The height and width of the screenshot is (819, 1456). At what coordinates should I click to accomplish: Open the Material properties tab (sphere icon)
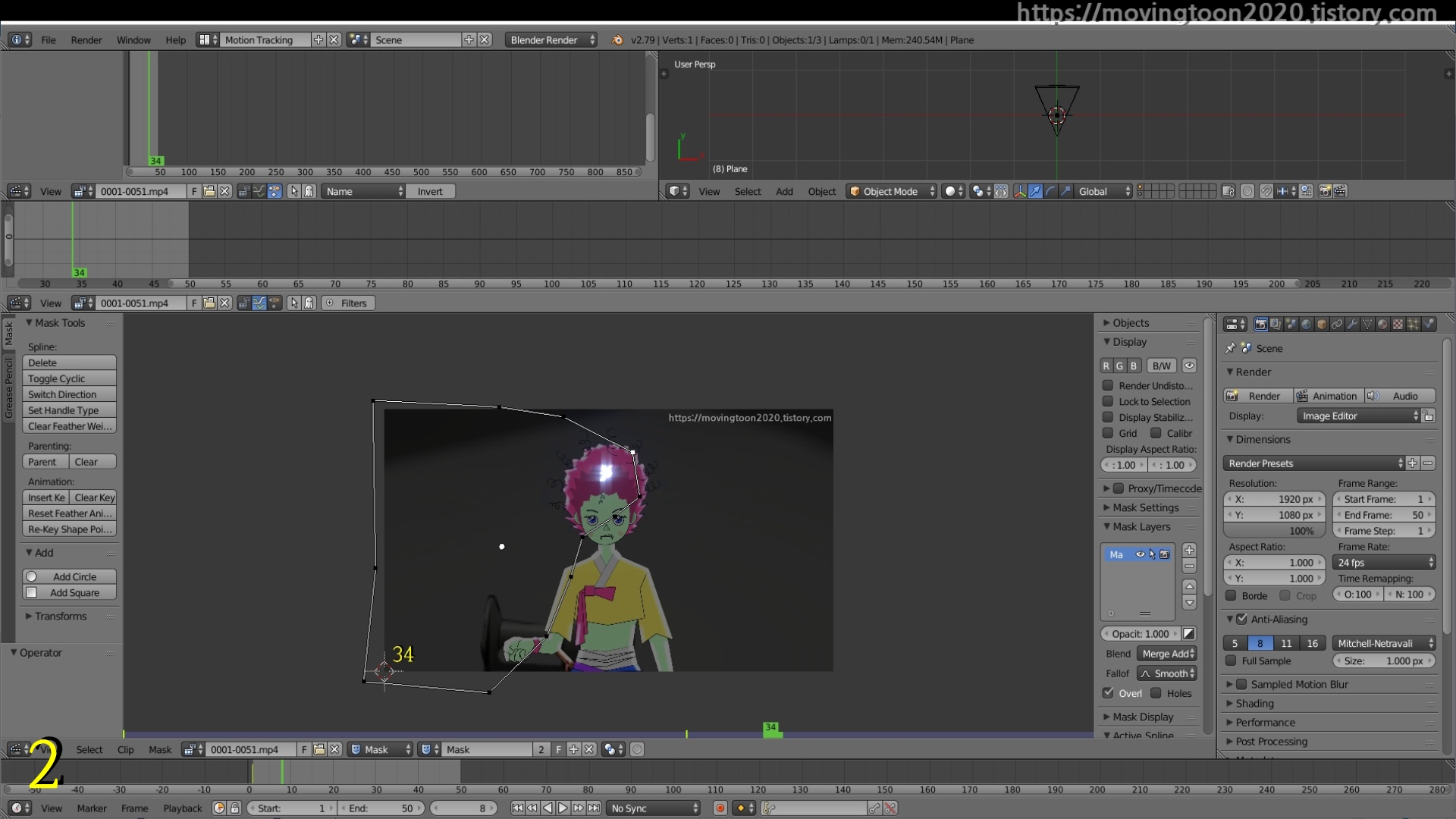pyautogui.click(x=1382, y=325)
